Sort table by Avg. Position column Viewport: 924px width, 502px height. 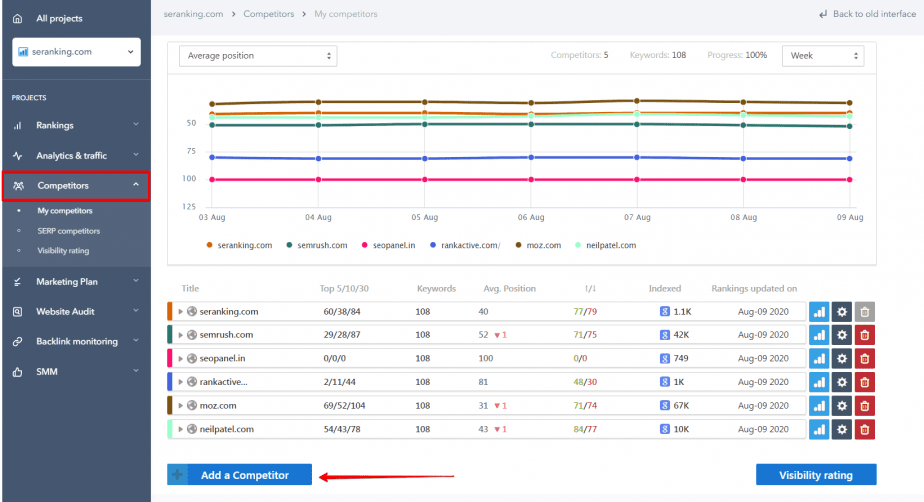click(x=509, y=289)
